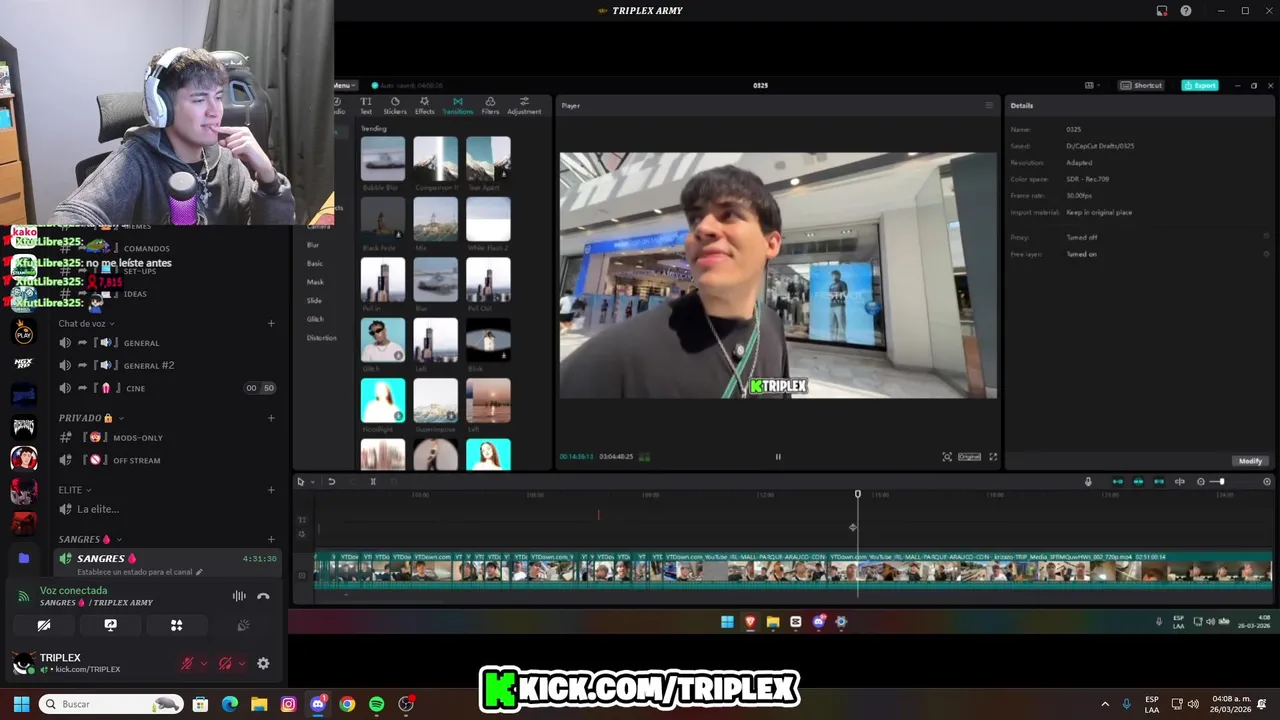Start Discord screen sharing

click(x=110, y=625)
